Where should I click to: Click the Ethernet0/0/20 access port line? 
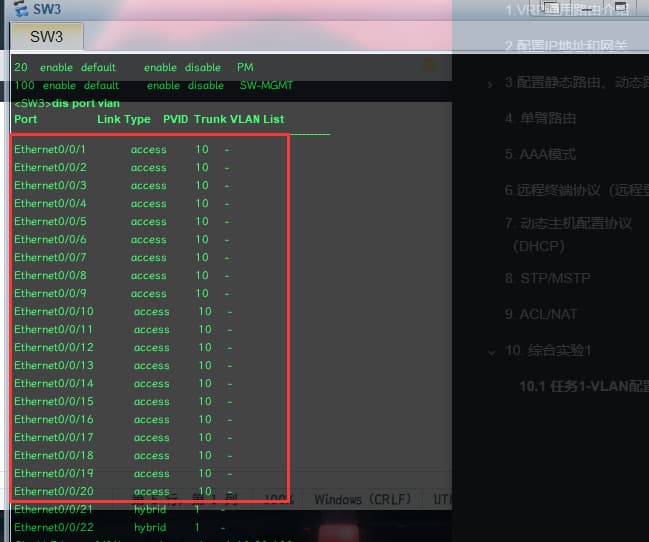[120, 491]
